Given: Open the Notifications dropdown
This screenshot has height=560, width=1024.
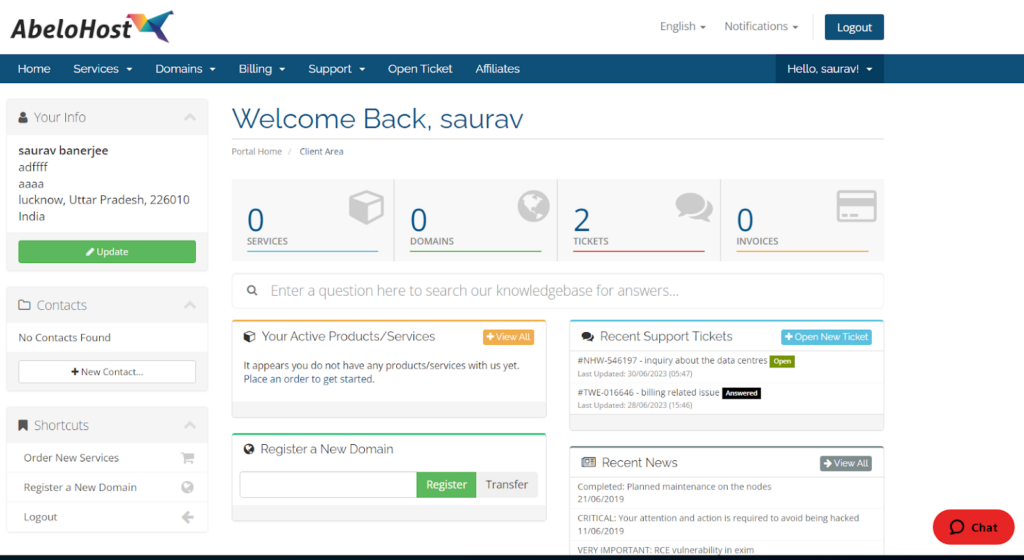Looking at the screenshot, I should 761,27.
